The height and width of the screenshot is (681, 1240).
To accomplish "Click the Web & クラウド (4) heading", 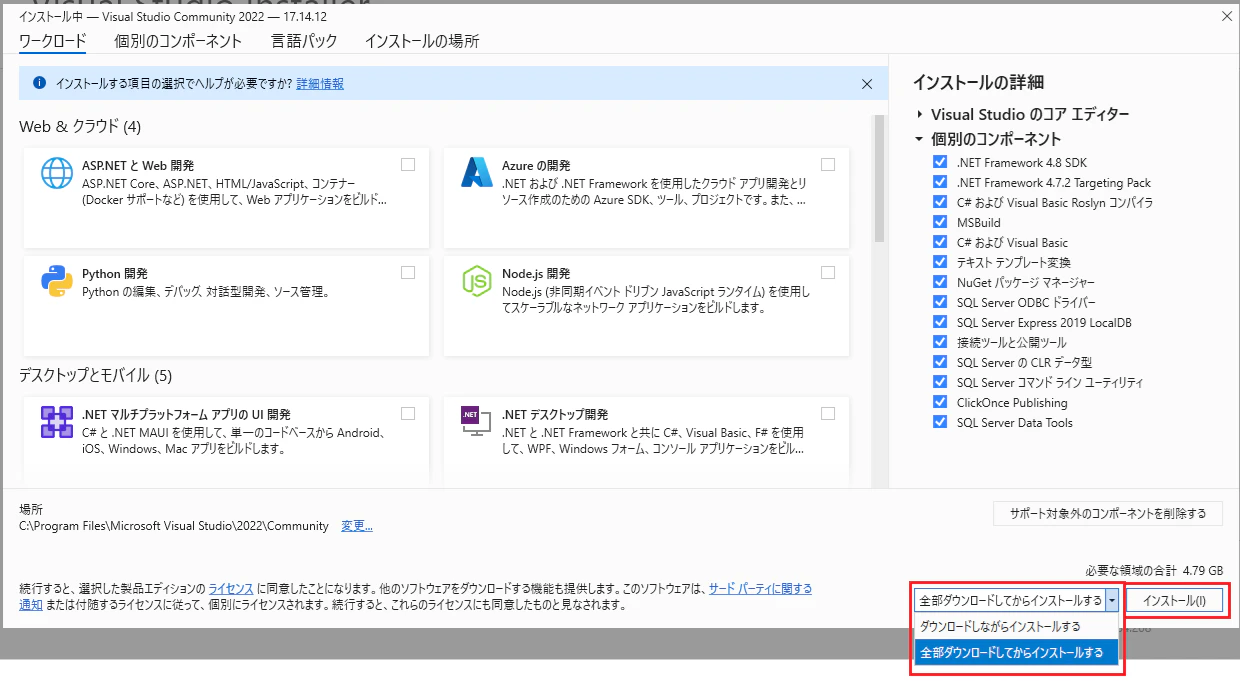I will 80,126.
